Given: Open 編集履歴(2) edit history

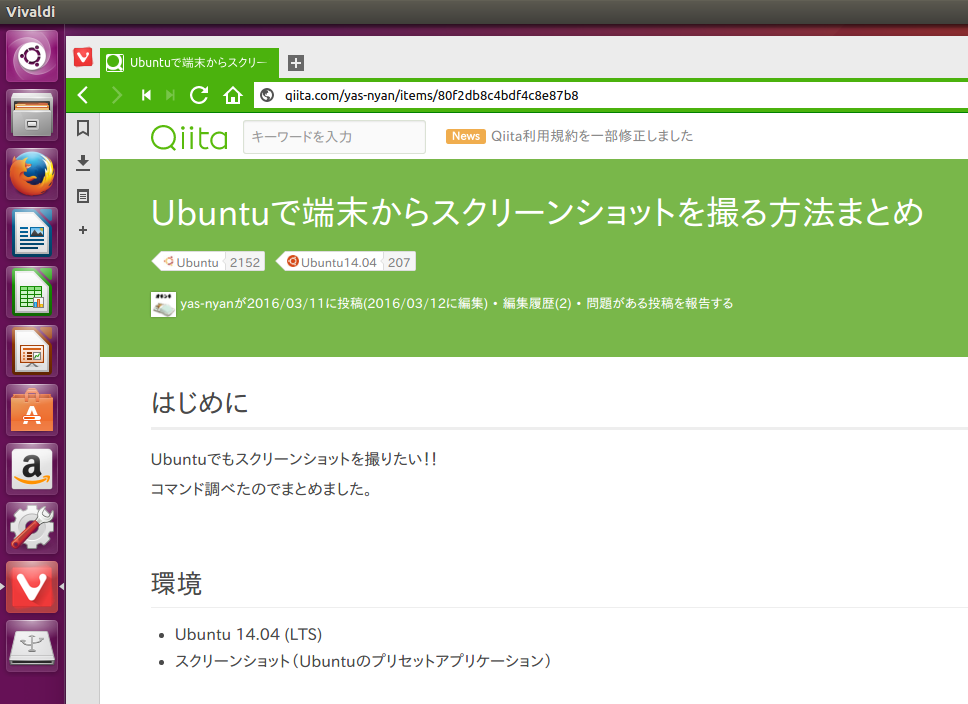Looking at the screenshot, I should (x=537, y=303).
